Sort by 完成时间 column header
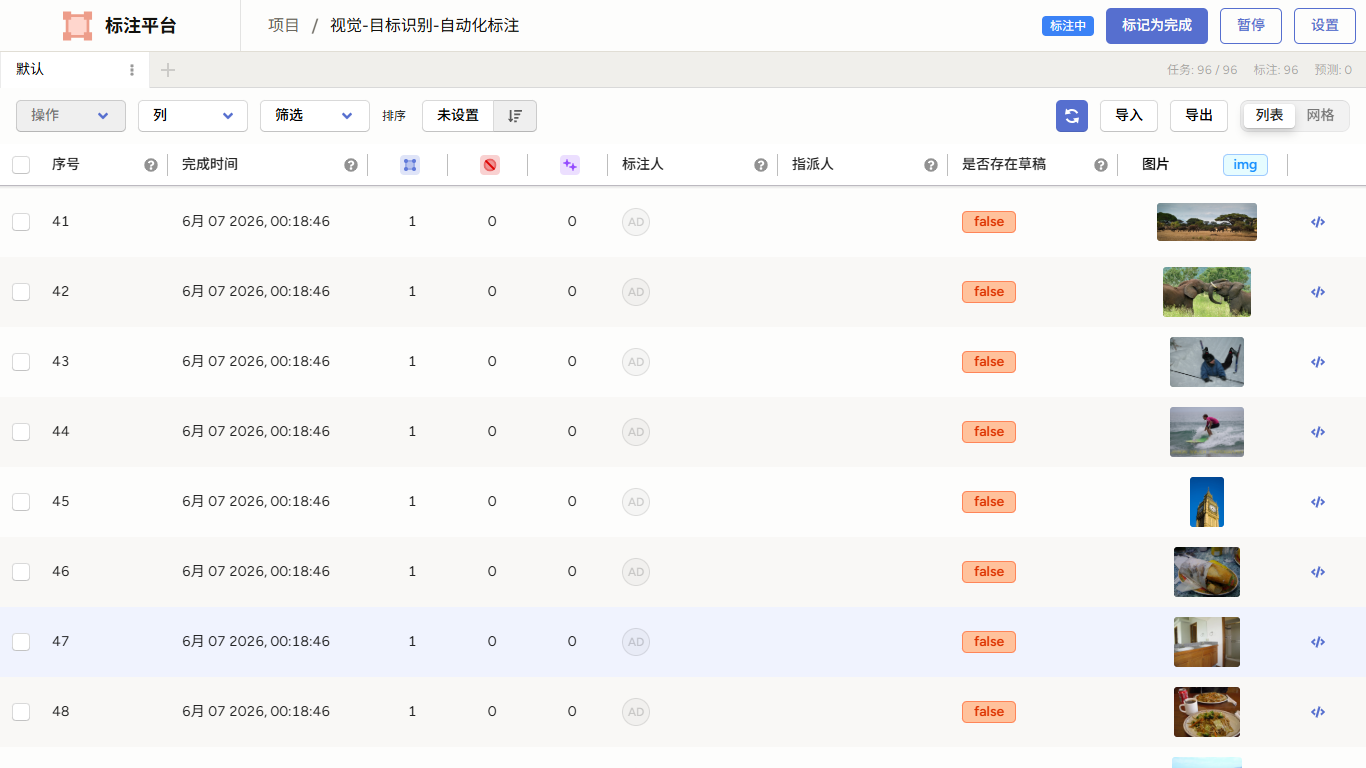Image resolution: width=1366 pixels, height=768 pixels. [210, 165]
